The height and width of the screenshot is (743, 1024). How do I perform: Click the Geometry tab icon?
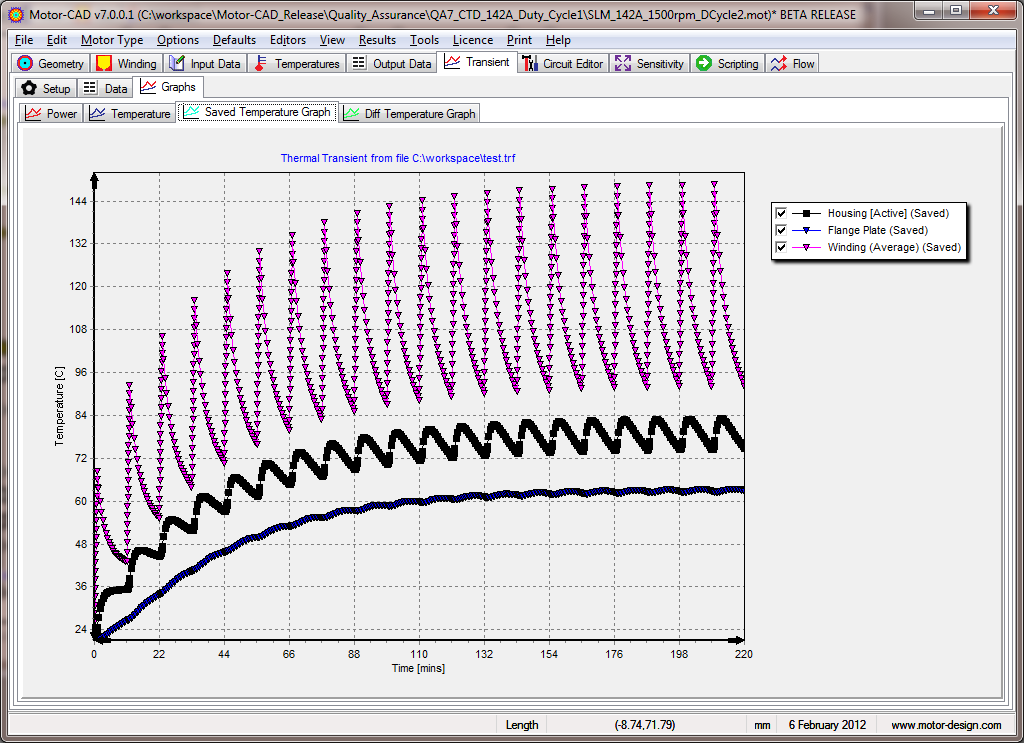(x=25, y=63)
